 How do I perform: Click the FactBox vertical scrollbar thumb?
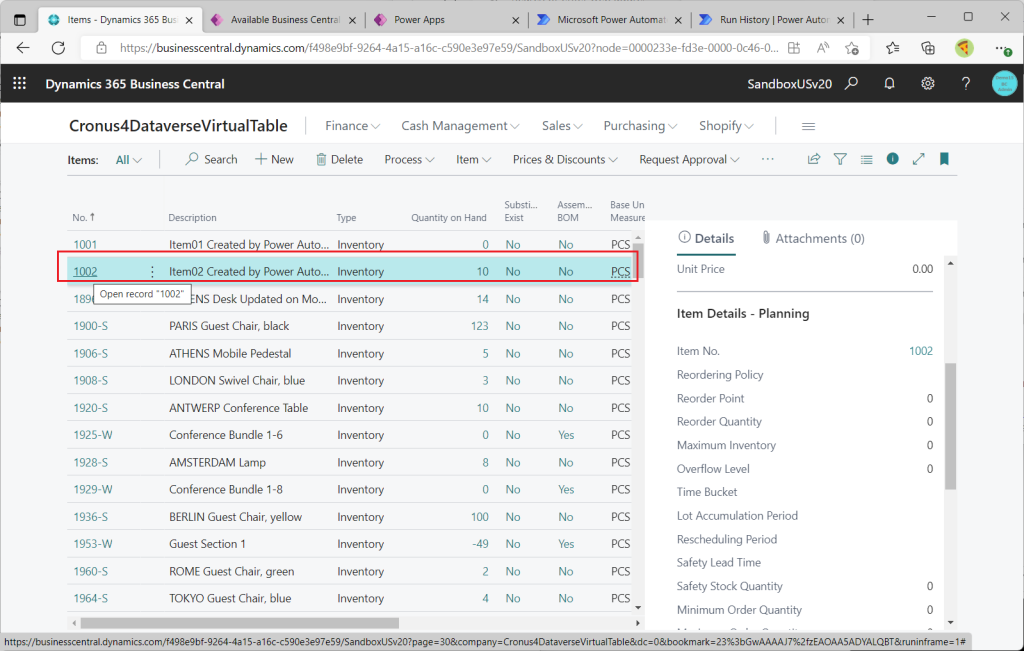[950, 426]
